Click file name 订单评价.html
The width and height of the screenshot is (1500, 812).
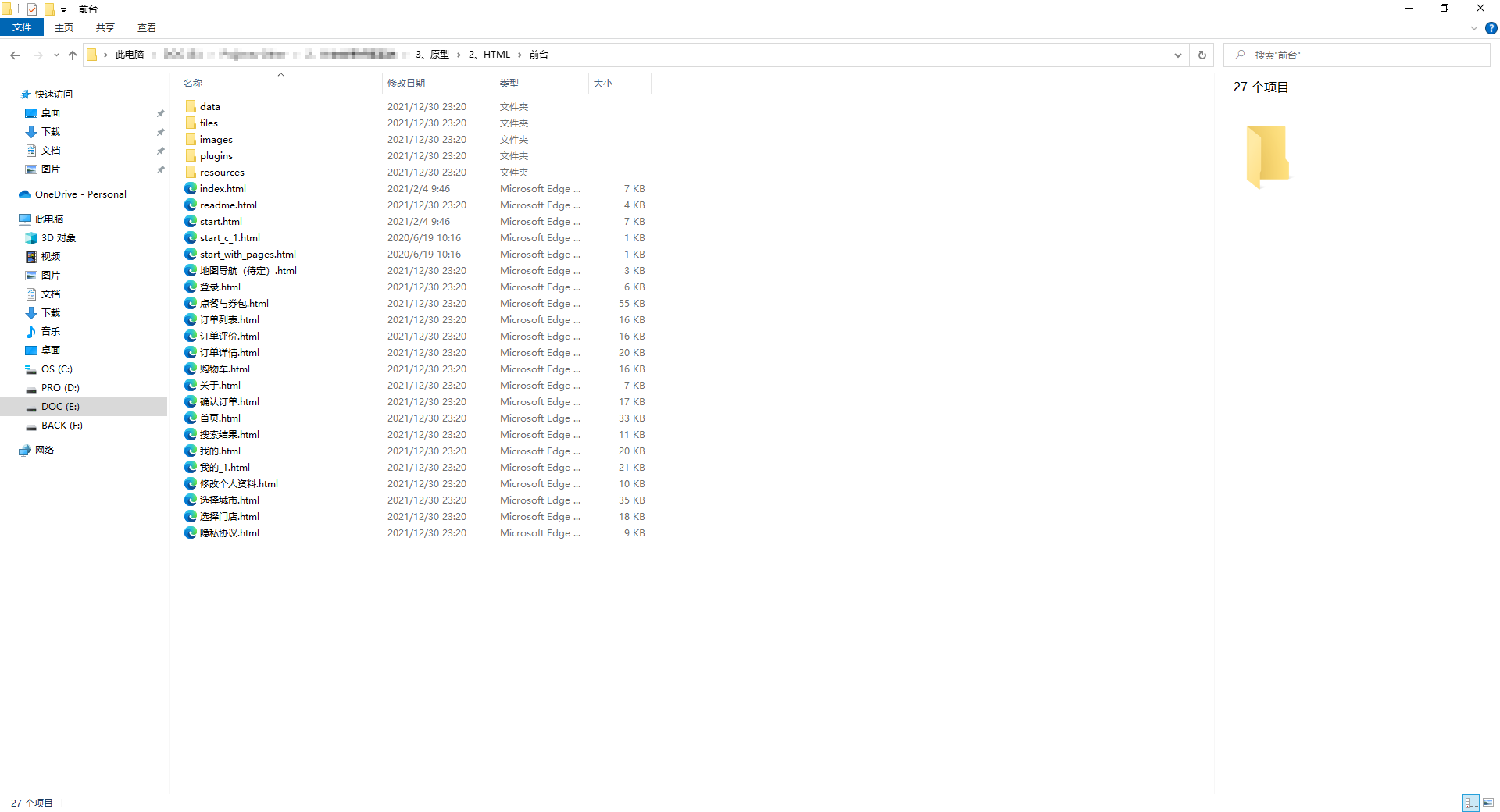tap(230, 337)
